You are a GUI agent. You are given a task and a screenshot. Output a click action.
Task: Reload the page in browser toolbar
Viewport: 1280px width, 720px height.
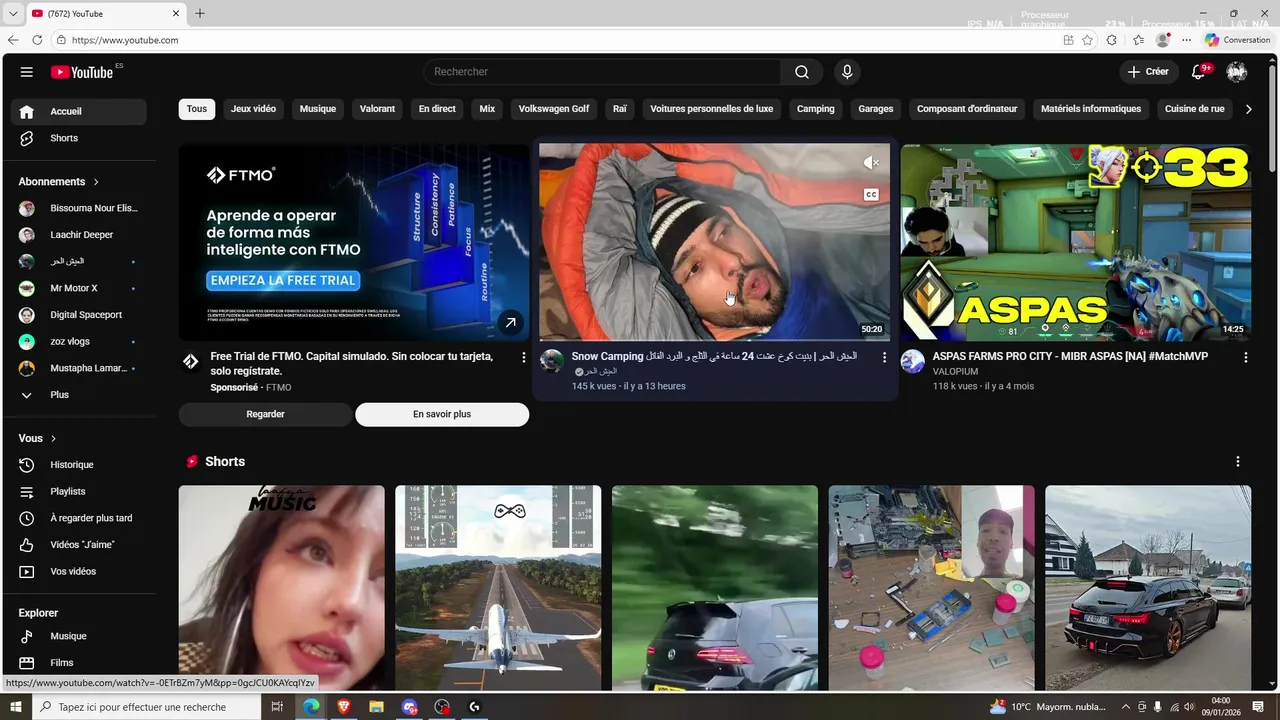click(x=37, y=40)
